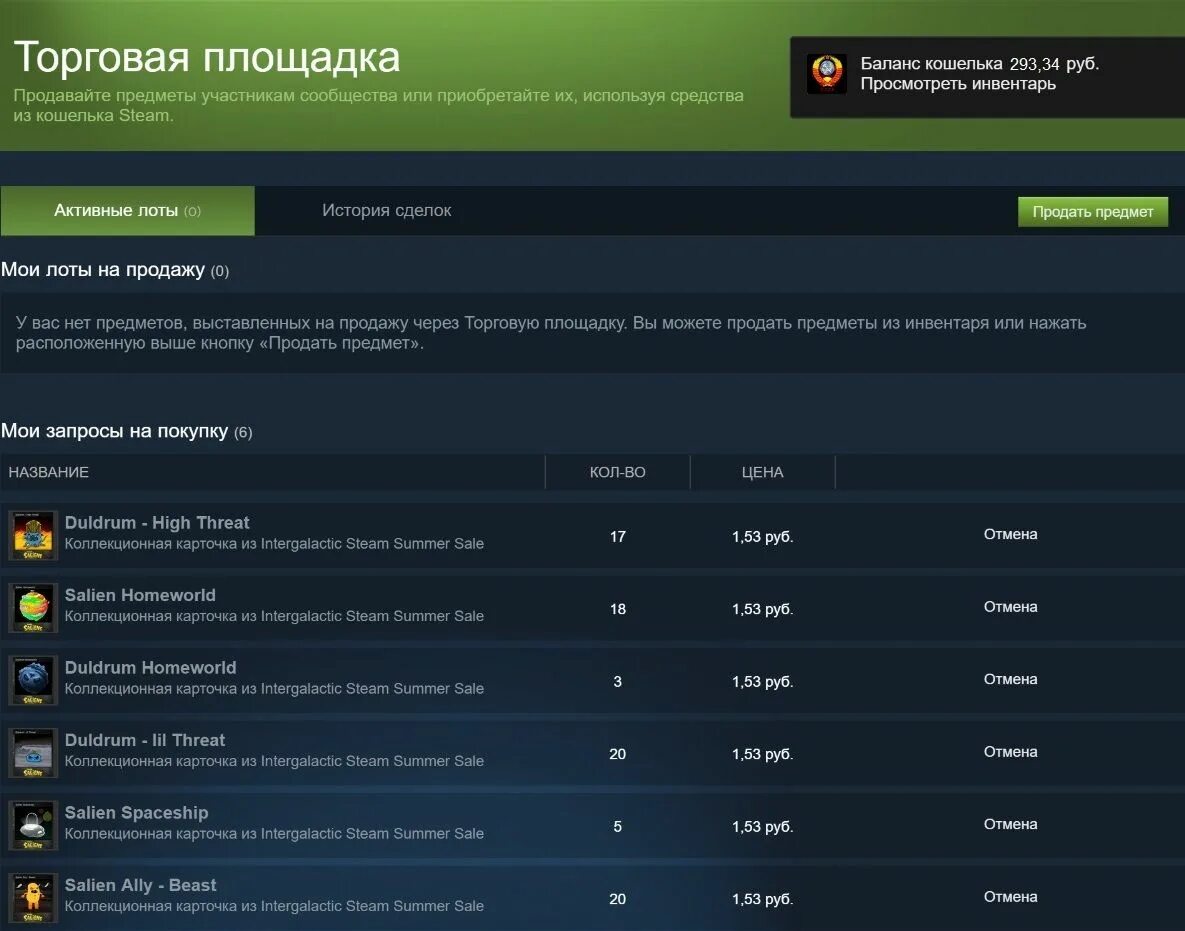Cancel the Salien Homeworld buy order
The image size is (1185, 931).
pos(1010,607)
